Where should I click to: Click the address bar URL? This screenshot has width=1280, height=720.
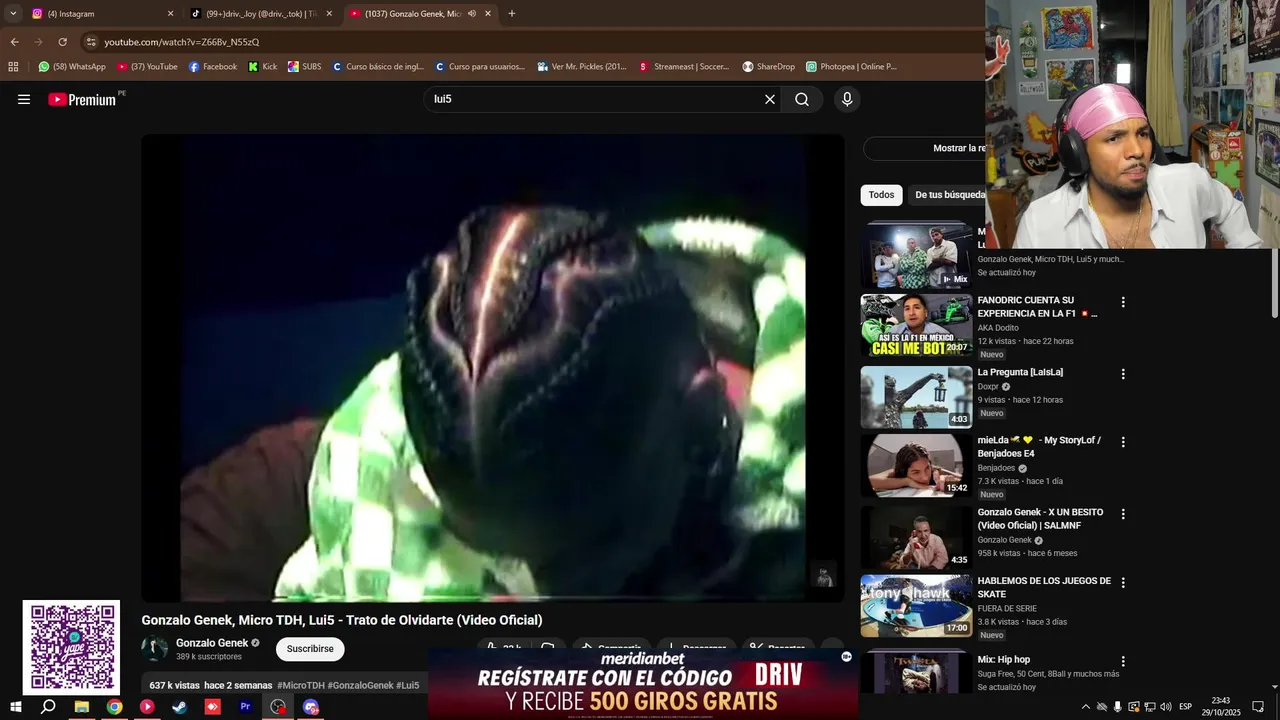(181, 42)
